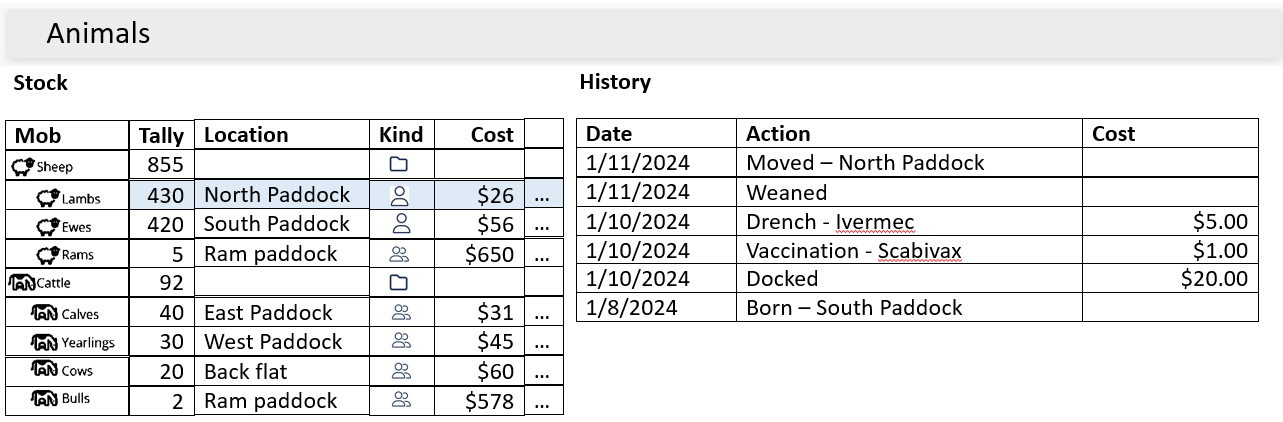Click the sheep icon beside Rams
The height and width of the screenshot is (422, 1283).
47,254
